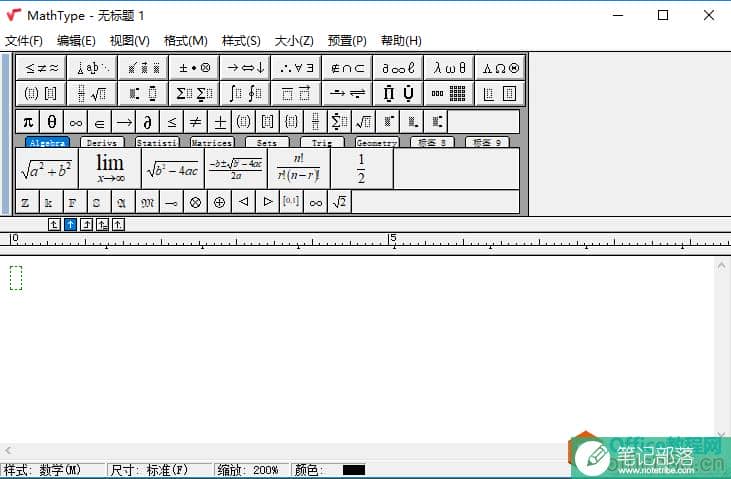Viewport: 731px width, 479px height.
Task: Select the relational tab stop
Action: (x=102, y=225)
